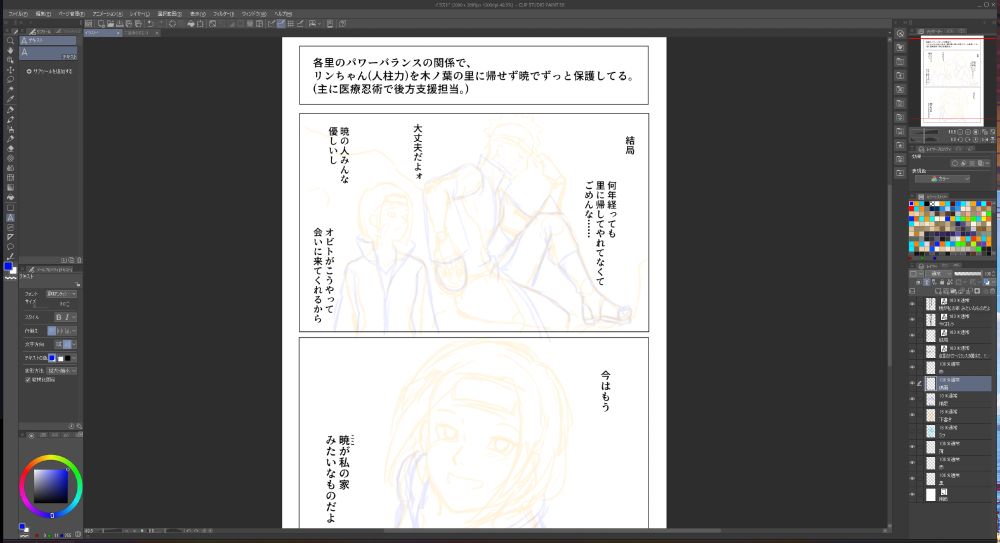Toggle Snap to Grid icon
Viewport: 1000px width, 543px height.
pos(291,24)
